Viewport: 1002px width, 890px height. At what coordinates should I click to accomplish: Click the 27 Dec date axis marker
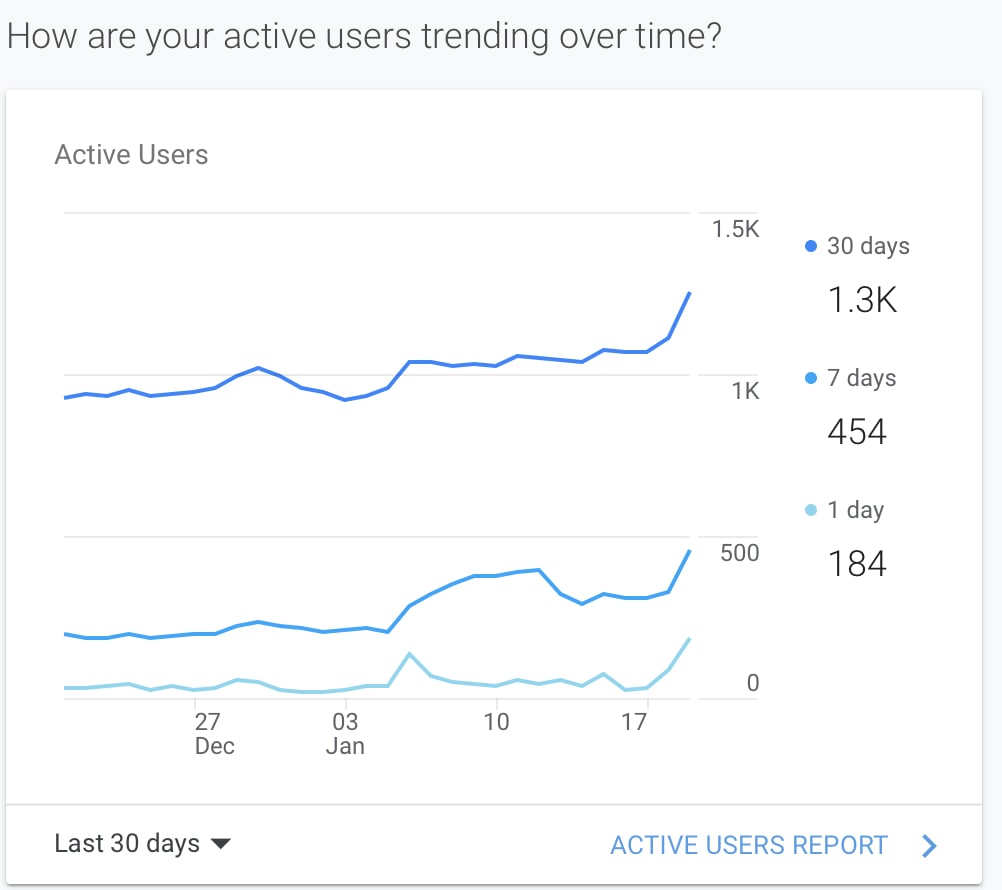coord(208,733)
